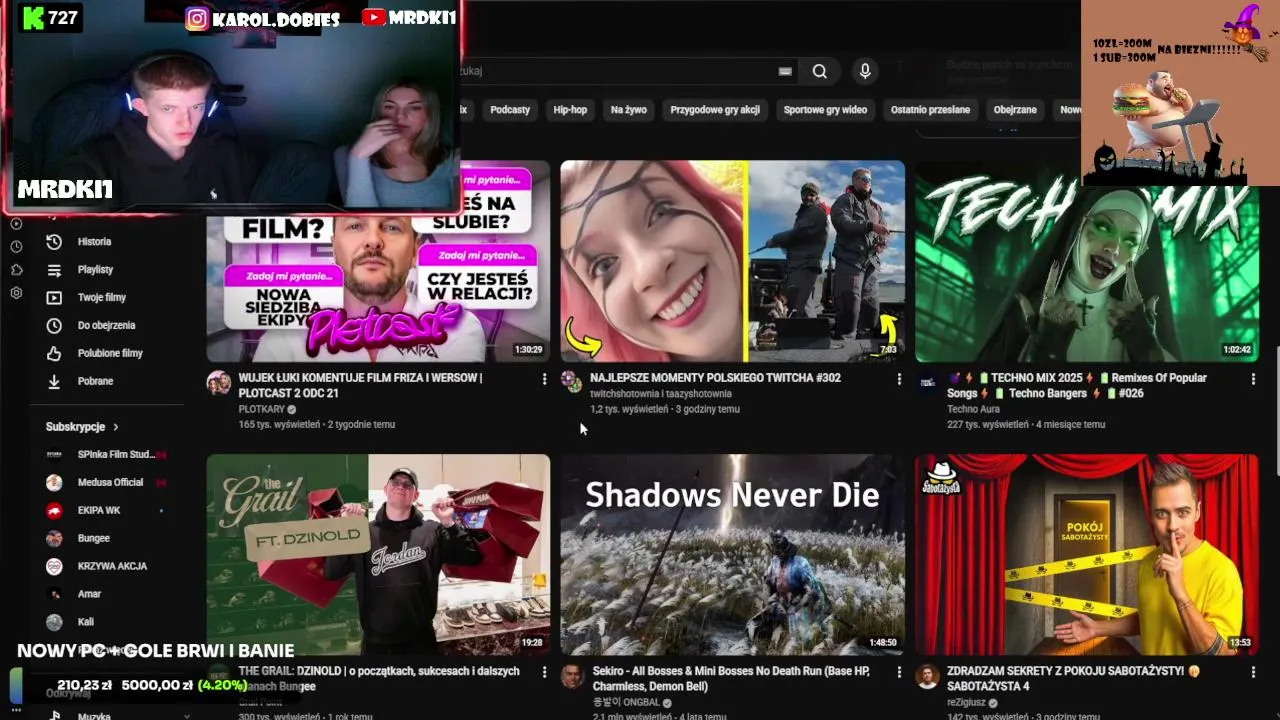Image resolution: width=1280 pixels, height=720 pixels.
Task: Click the puzzle-piece icon in narrow left strip
Action: (16, 270)
